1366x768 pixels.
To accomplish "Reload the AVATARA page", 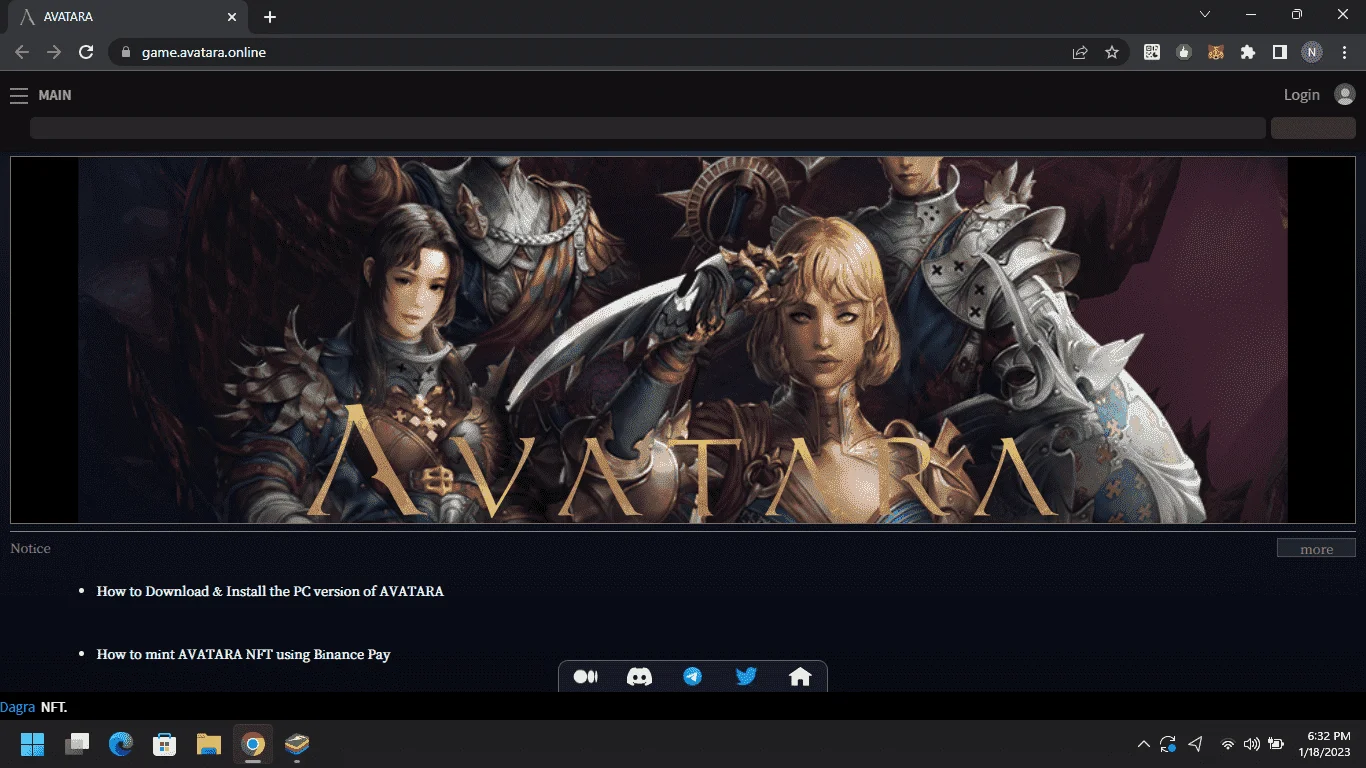I will 86,52.
